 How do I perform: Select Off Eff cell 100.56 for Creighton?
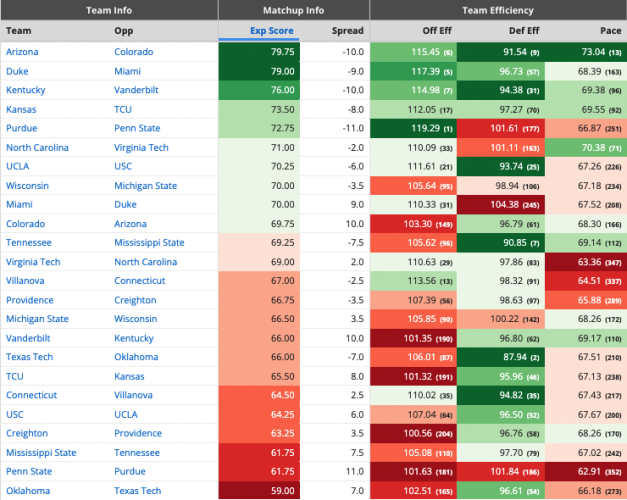[413, 433]
